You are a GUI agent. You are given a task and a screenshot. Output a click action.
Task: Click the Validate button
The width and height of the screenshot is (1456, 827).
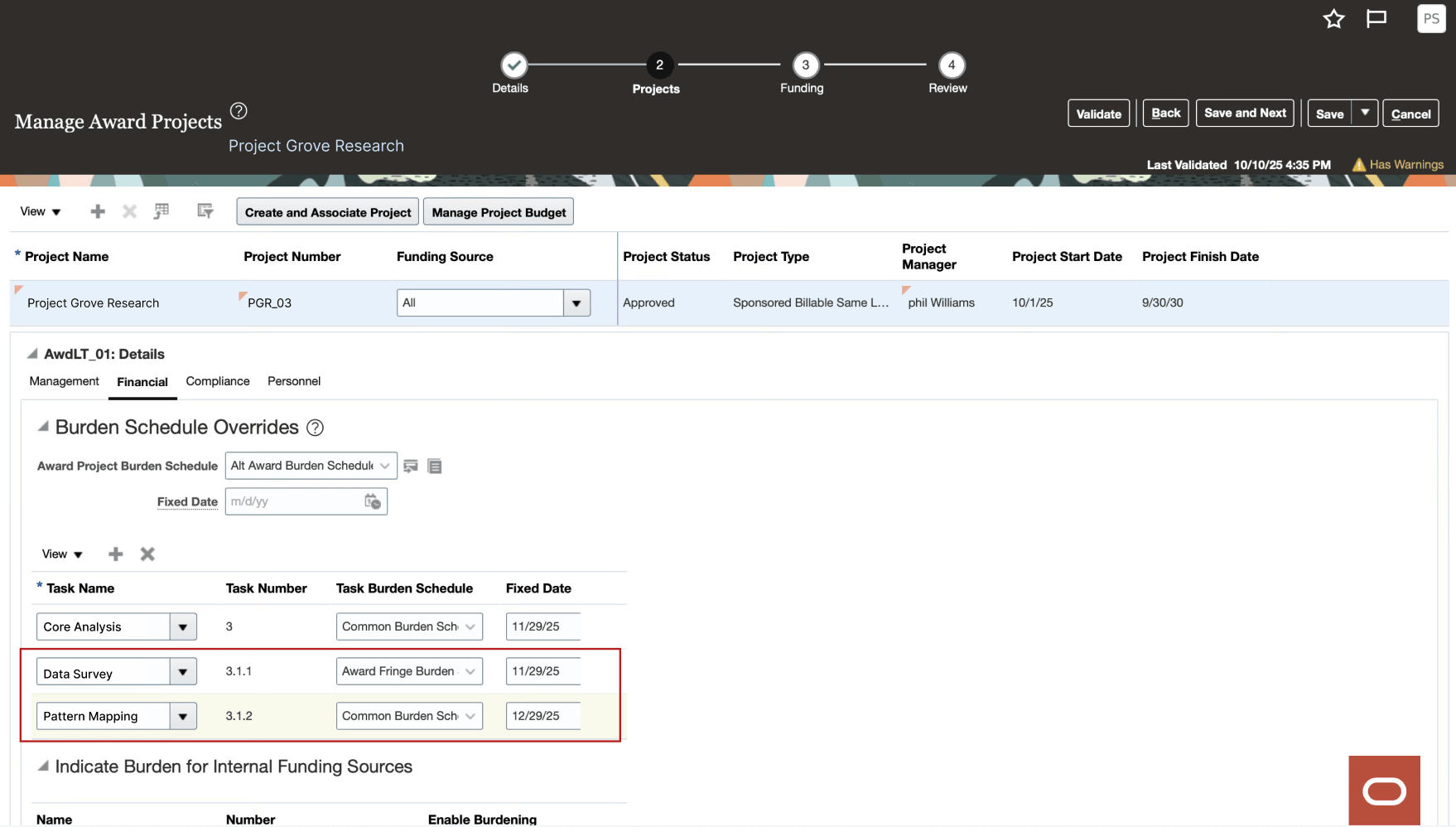[x=1098, y=113]
